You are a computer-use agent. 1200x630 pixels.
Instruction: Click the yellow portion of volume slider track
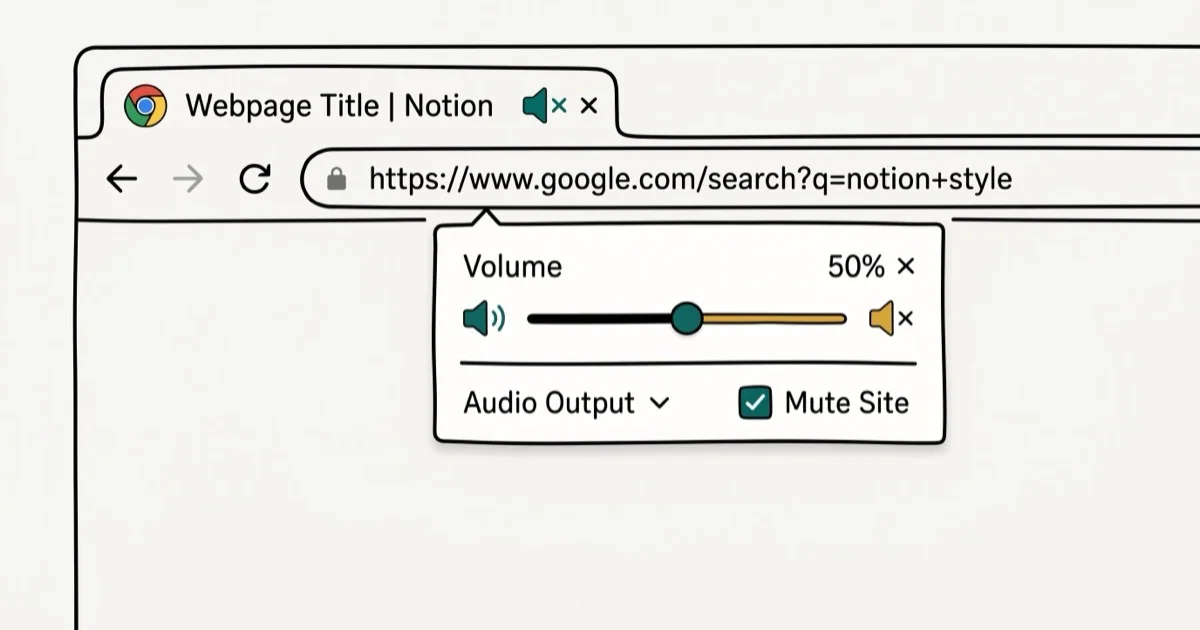[774, 319]
